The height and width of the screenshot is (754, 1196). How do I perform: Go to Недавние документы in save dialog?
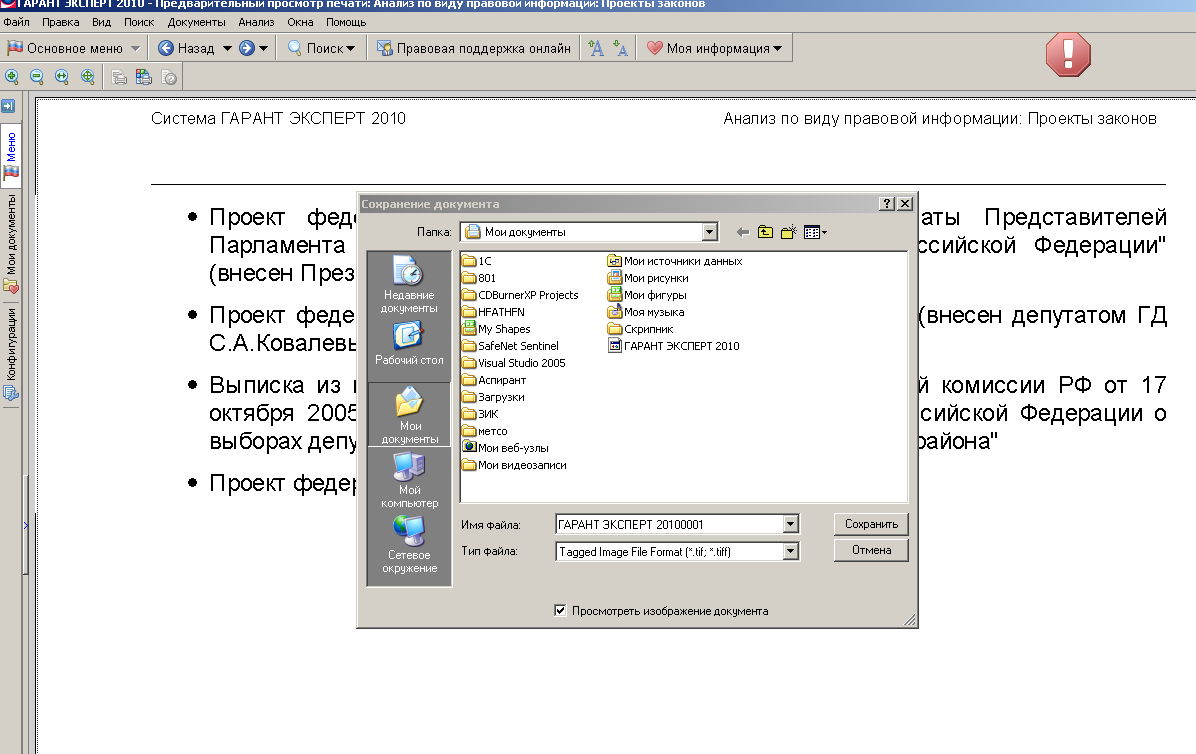(x=410, y=284)
